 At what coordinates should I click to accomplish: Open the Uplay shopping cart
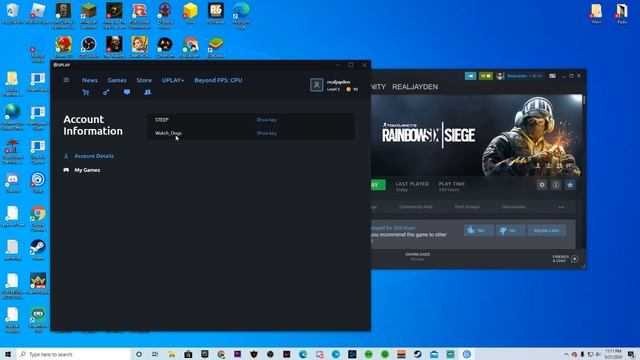coord(86,93)
